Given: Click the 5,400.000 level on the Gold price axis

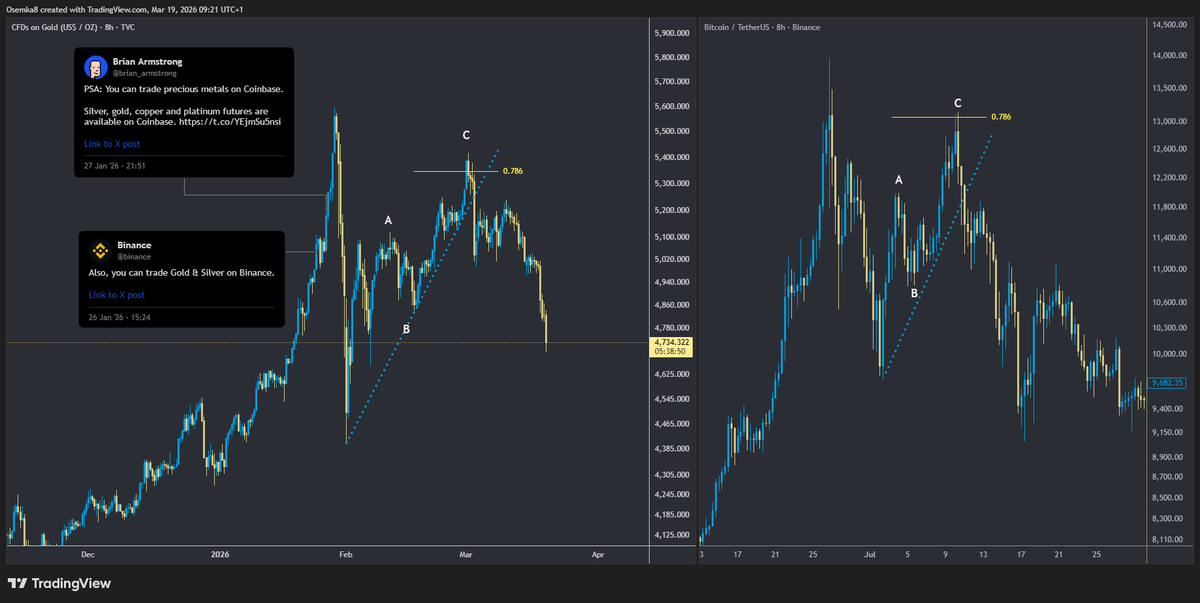Looking at the screenshot, I should click(670, 157).
